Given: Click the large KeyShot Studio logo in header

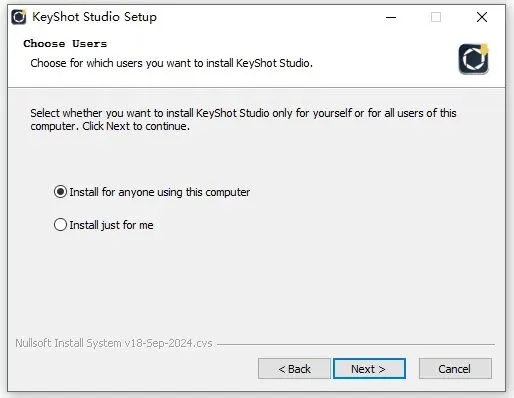Looking at the screenshot, I should (474, 59).
